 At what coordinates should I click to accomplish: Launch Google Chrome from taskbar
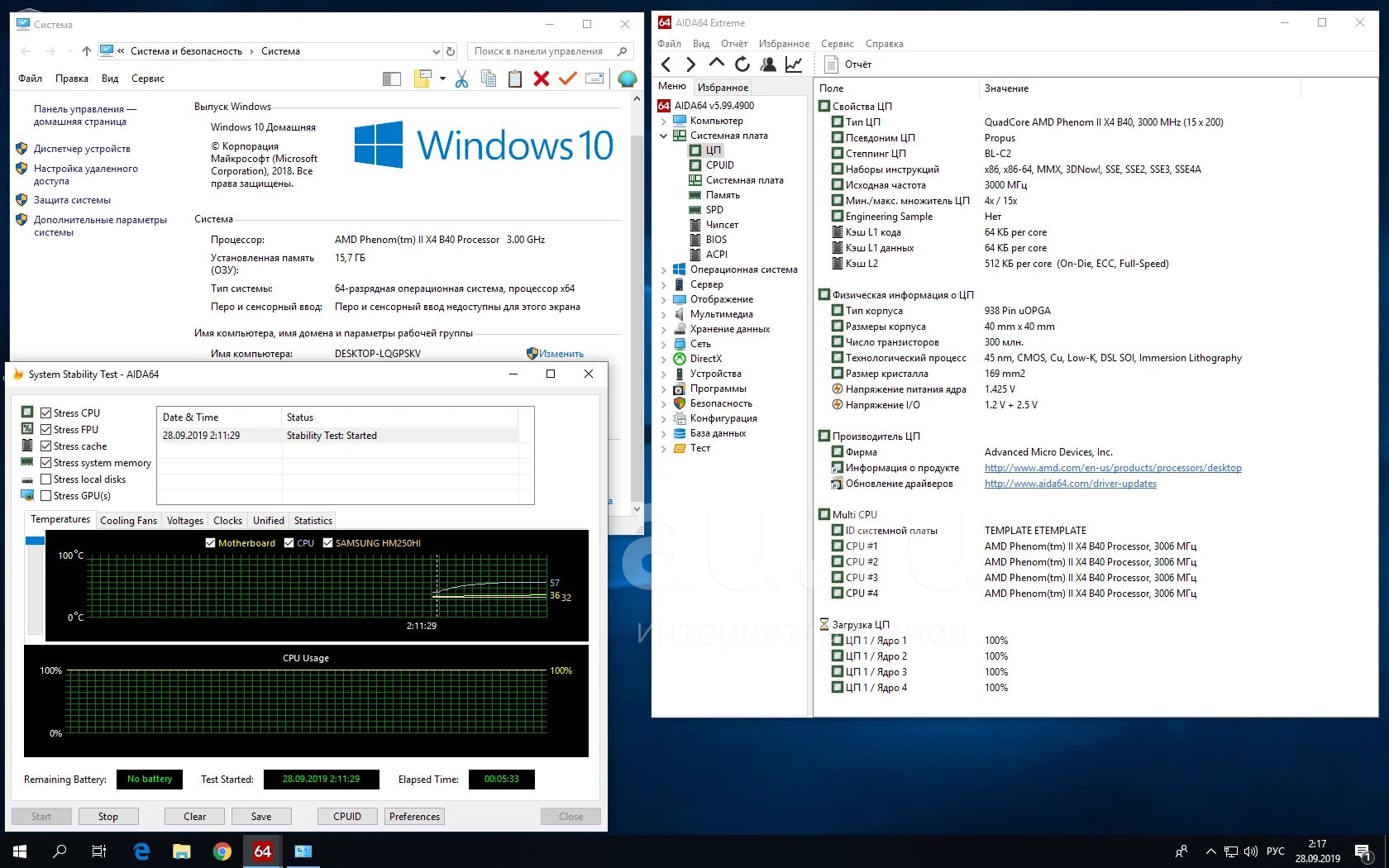pos(222,851)
